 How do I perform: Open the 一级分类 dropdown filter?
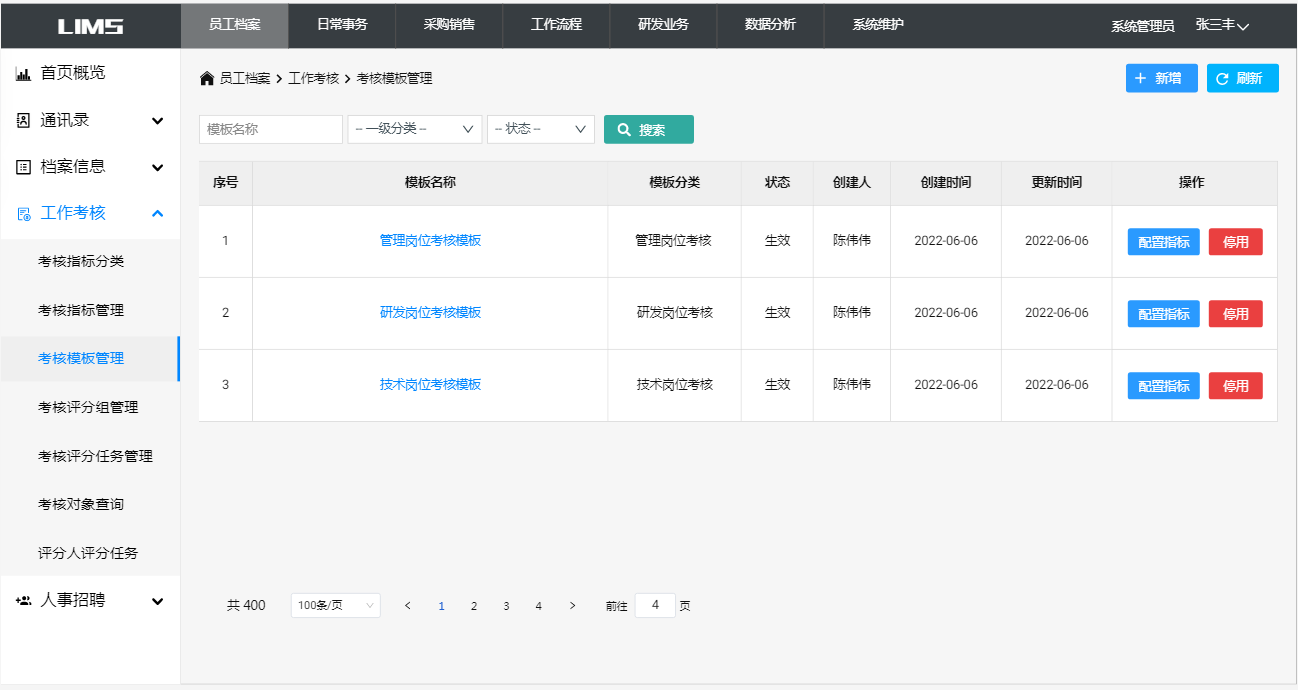(414, 129)
